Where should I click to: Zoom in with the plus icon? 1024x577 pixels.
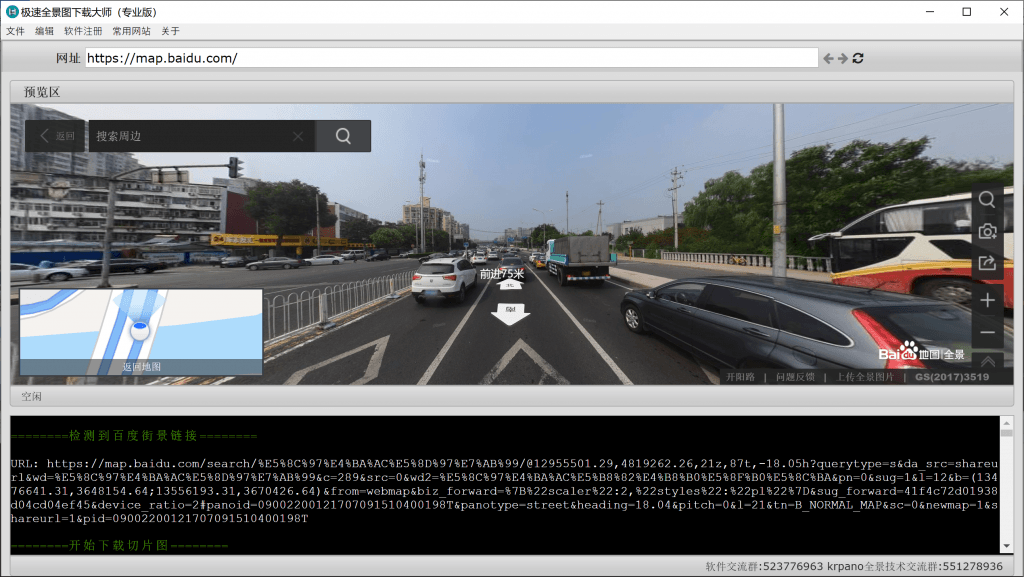click(987, 300)
